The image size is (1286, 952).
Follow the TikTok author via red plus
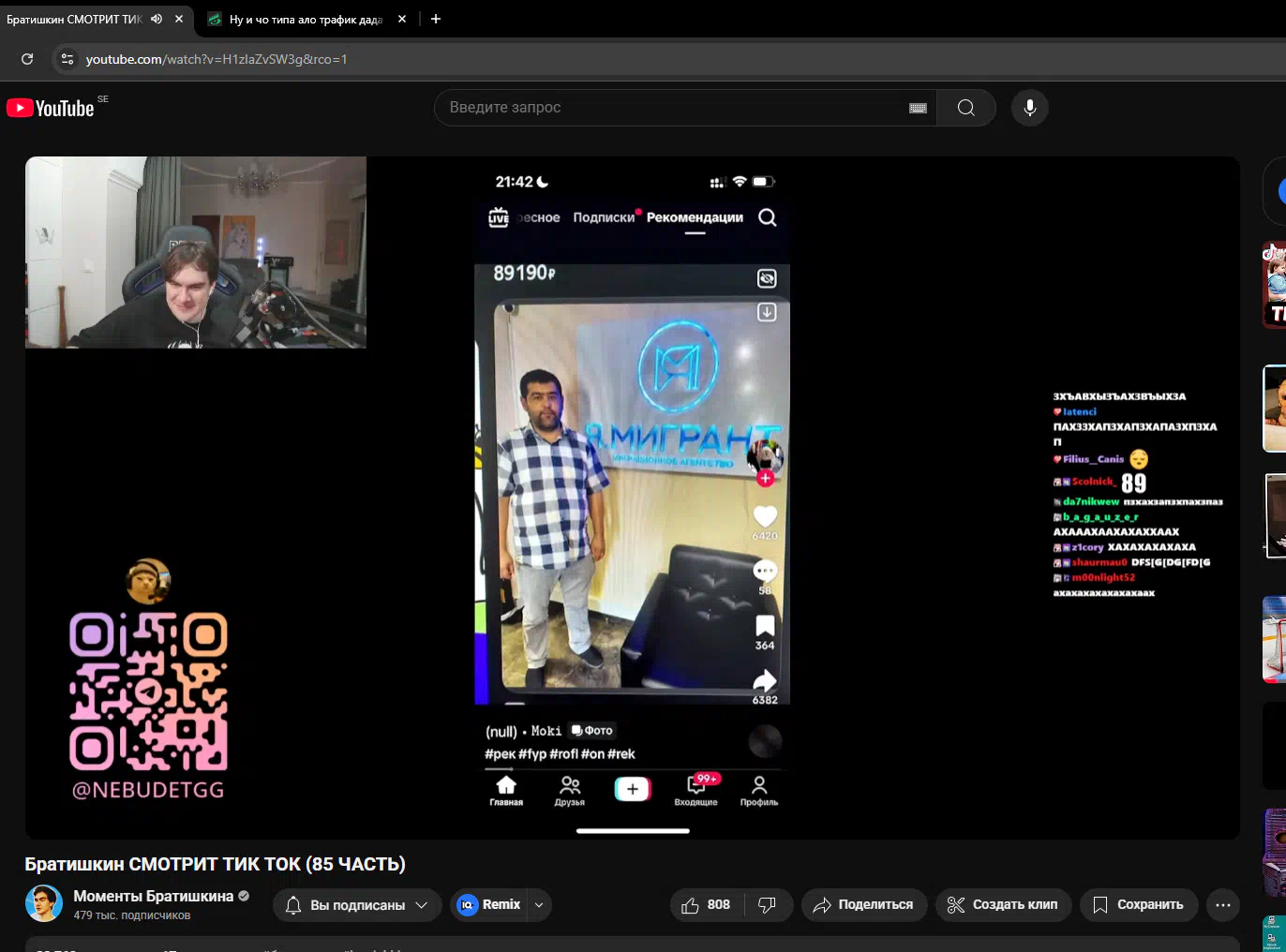pos(766,478)
